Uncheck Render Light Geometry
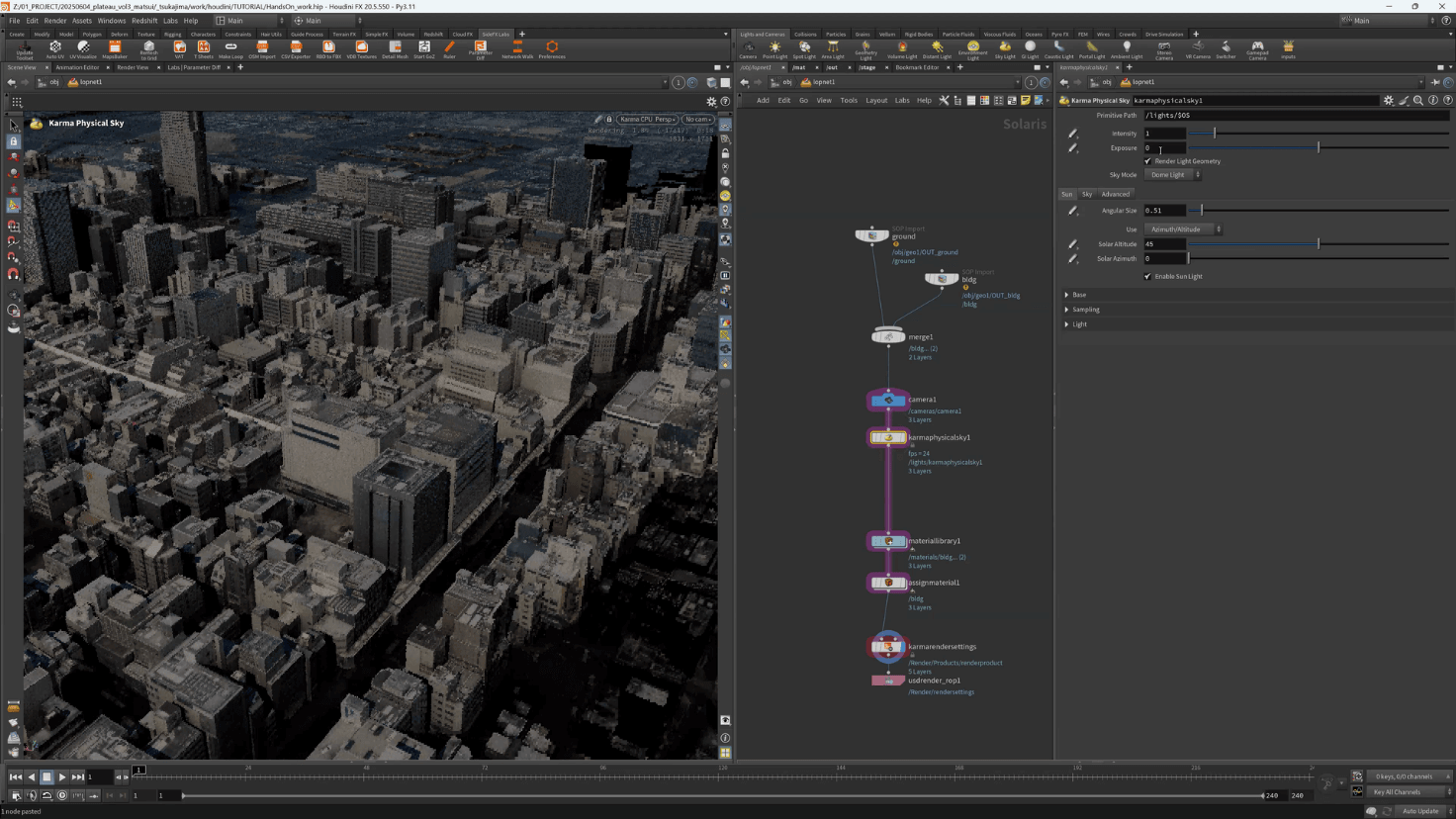Image resolution: width=1456 pixels, height=819 pixels. click(1148, 161)
